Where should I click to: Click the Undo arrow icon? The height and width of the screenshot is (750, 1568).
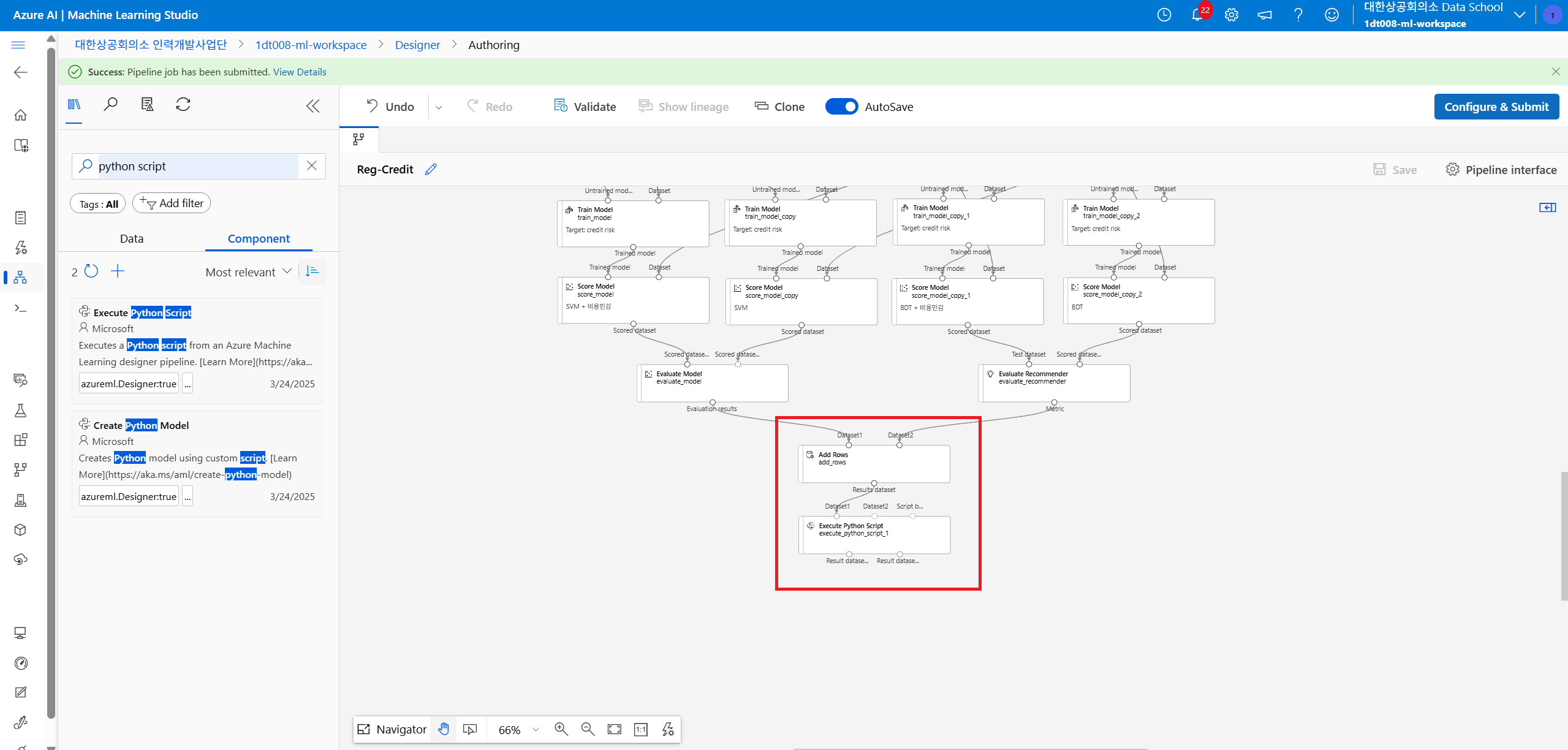coord(372,106)
